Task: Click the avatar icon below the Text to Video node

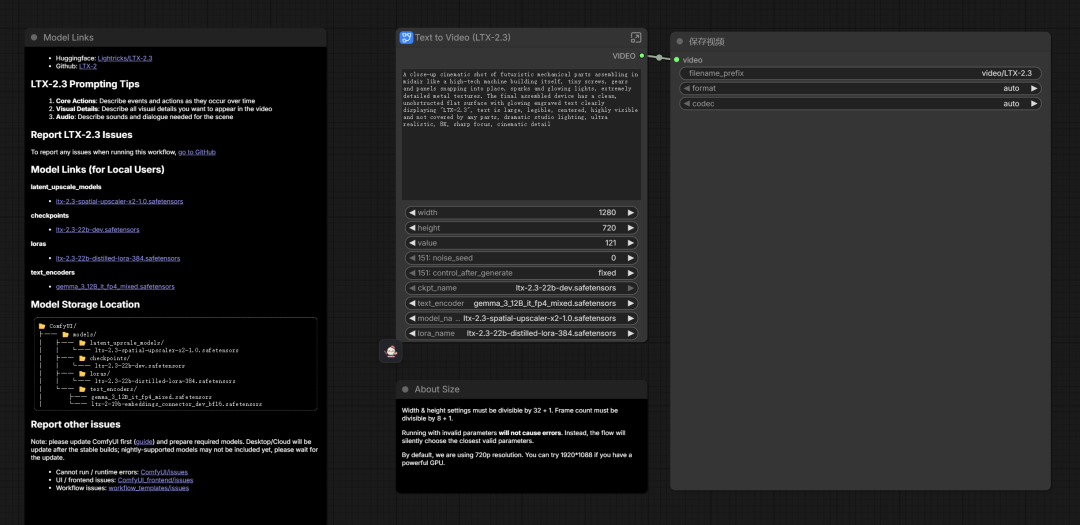Action: click(391, 351)
